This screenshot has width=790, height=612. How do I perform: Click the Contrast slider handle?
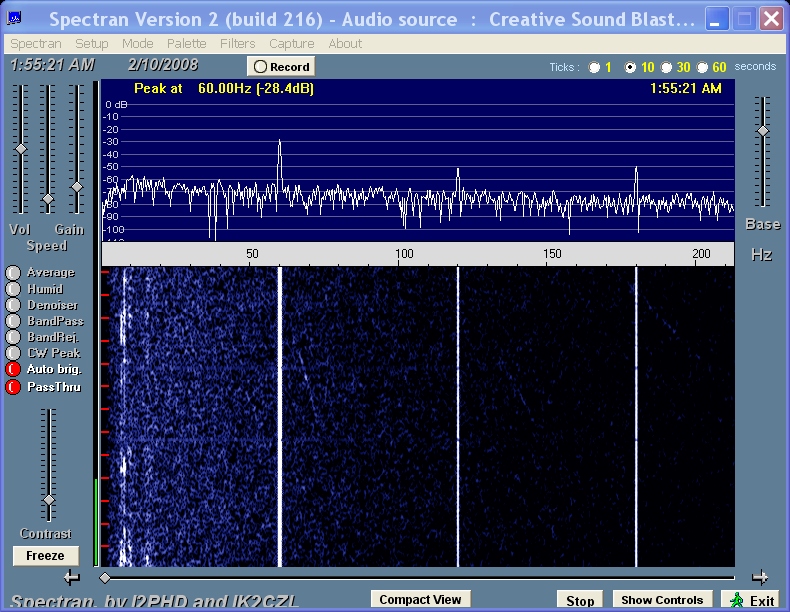tap(49, 500)
